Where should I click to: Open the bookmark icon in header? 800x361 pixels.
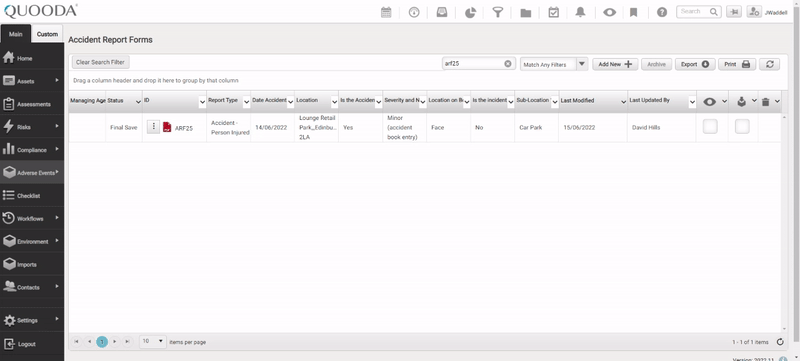click(634, 12)
